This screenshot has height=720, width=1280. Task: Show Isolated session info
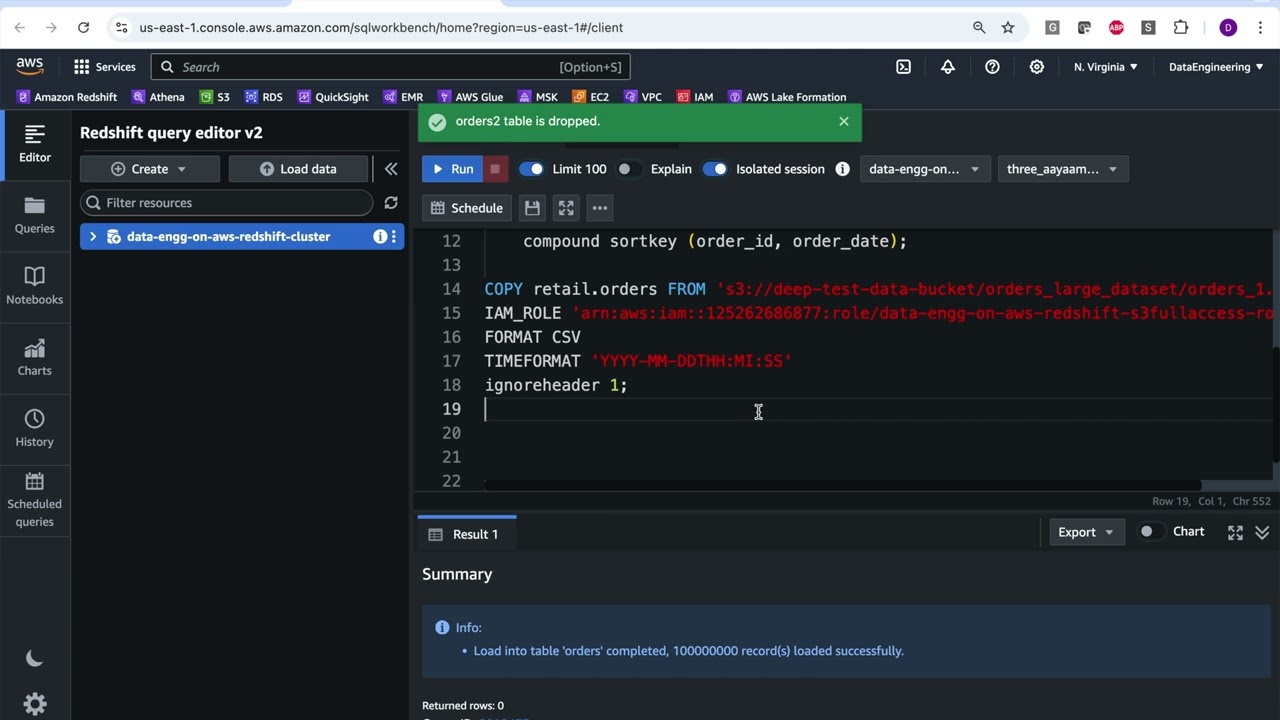pyautogui.click(x=842, y=169)
